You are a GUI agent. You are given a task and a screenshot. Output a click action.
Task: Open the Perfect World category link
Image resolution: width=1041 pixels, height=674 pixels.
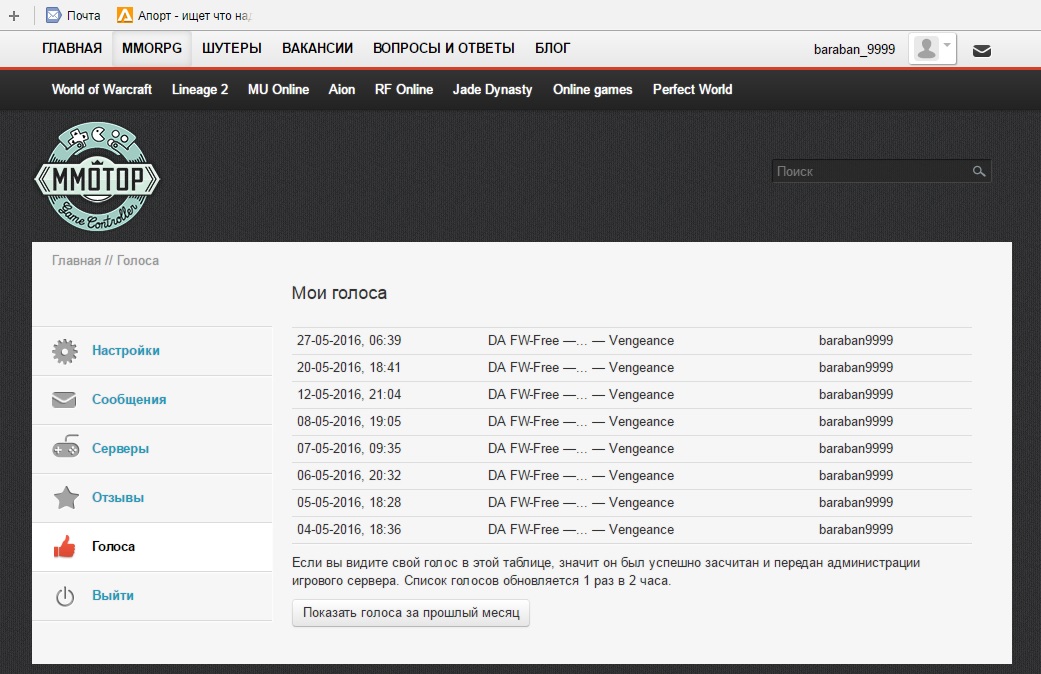(x=692, y=89)
